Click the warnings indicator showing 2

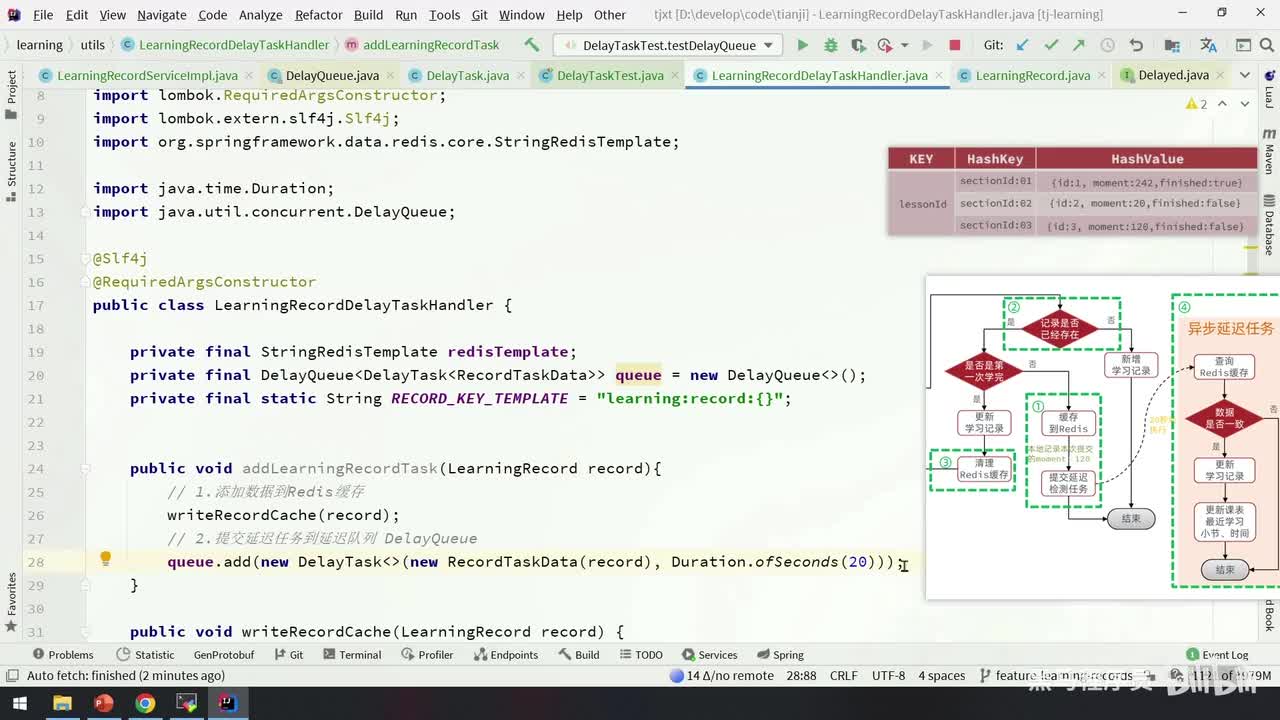[1196, 104]
